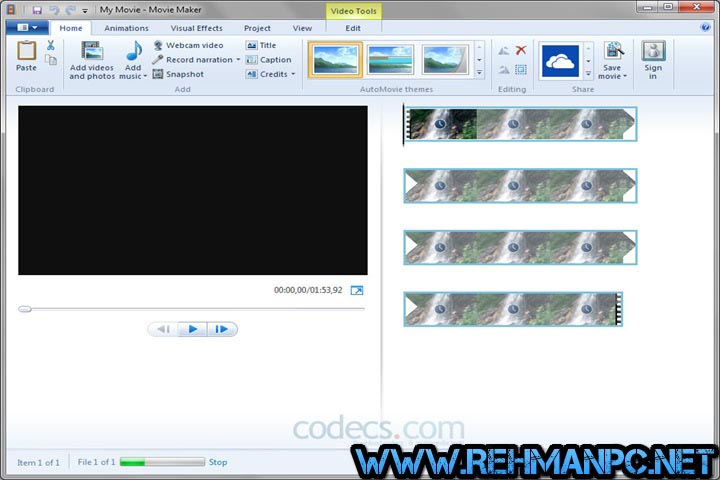Image resolution: width=720 pixels, height=480 pixels.
Task: Click the black video preview area
Action: pyautogui.click(x=193, y=190)
